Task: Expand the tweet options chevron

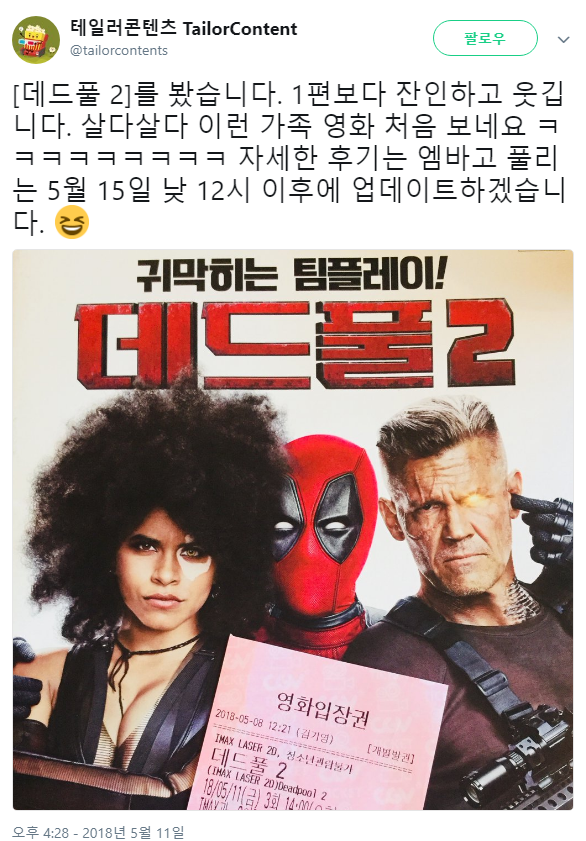Action: point(563,40)
